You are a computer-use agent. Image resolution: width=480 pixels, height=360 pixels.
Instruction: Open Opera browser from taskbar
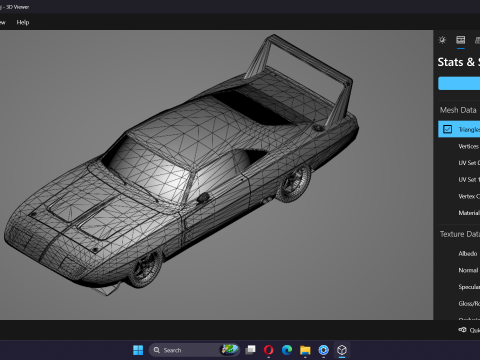pos(269,350)
